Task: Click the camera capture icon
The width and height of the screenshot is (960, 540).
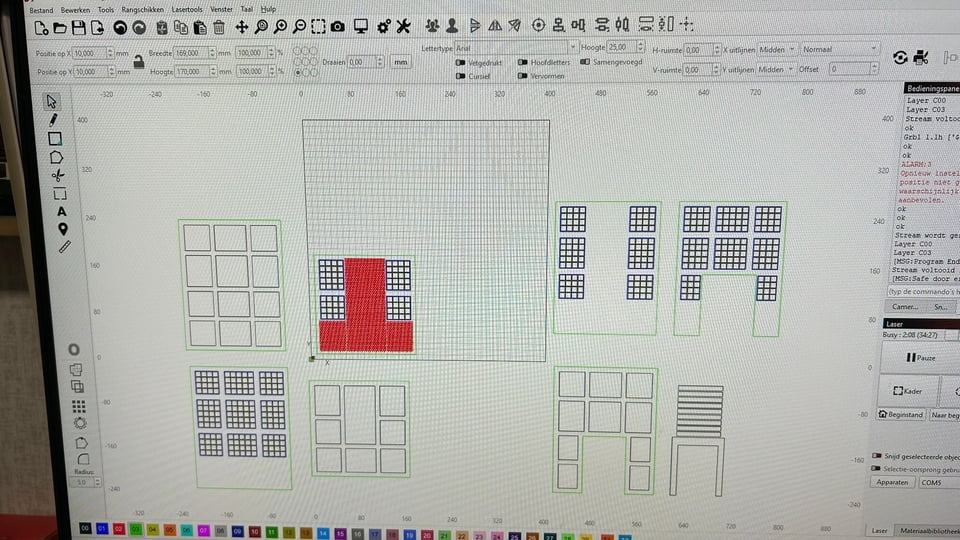Action: click(338, 26)
